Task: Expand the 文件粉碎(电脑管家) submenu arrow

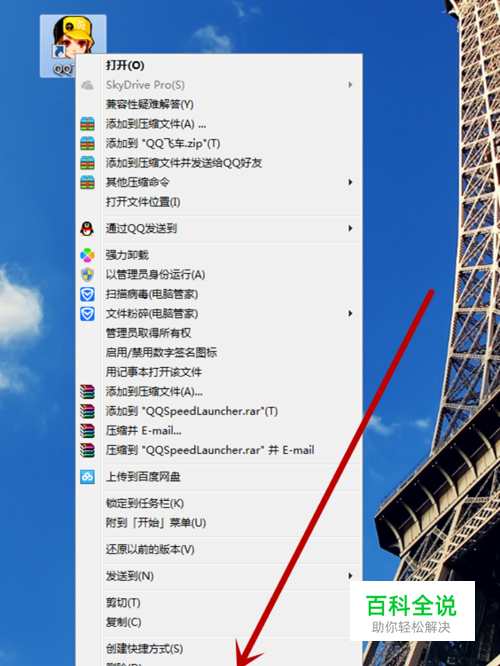Action: click(350, 313)
